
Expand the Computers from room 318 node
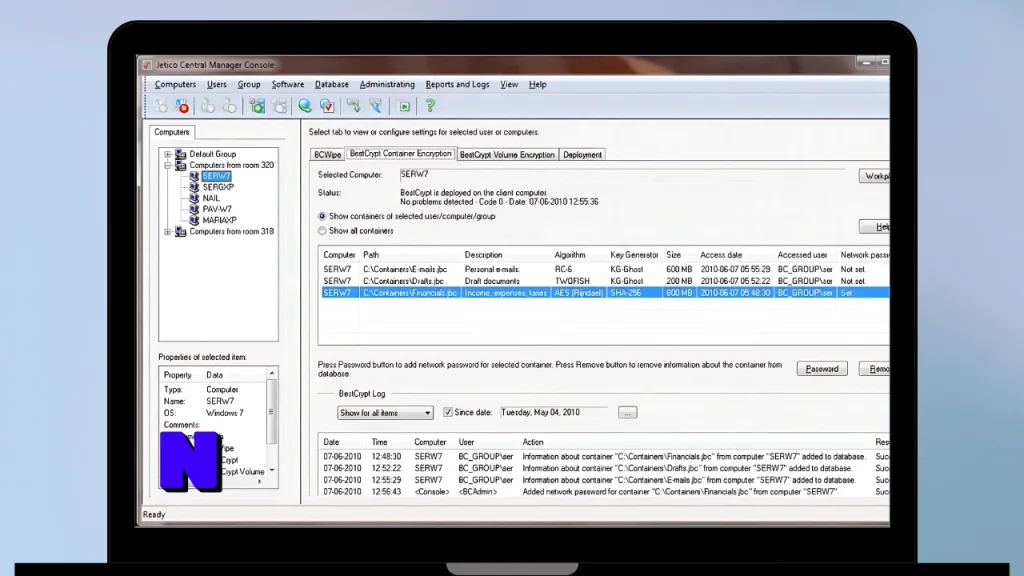click(x=168, y=231)
